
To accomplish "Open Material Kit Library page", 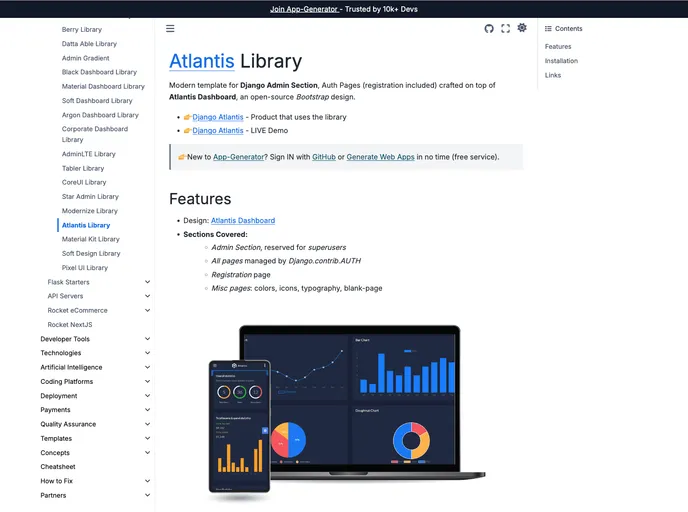I will pyautogui.click(x=90, y=239).
